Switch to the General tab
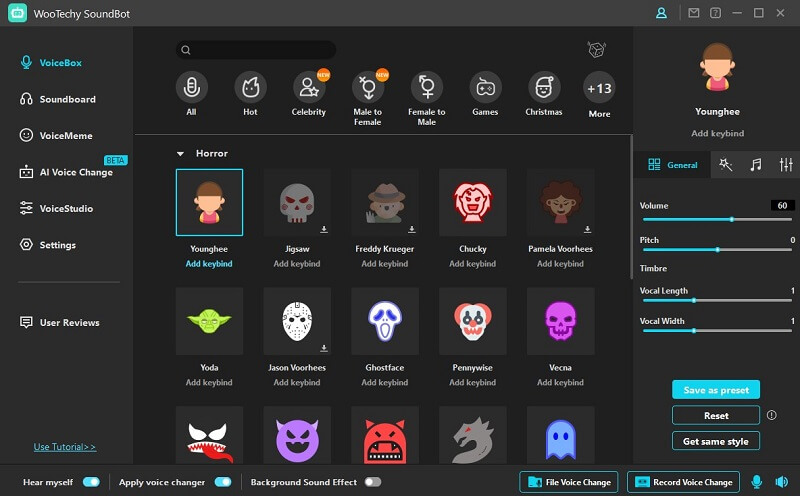This screenshot has width=800, height=496. click(x=672, y=165)
